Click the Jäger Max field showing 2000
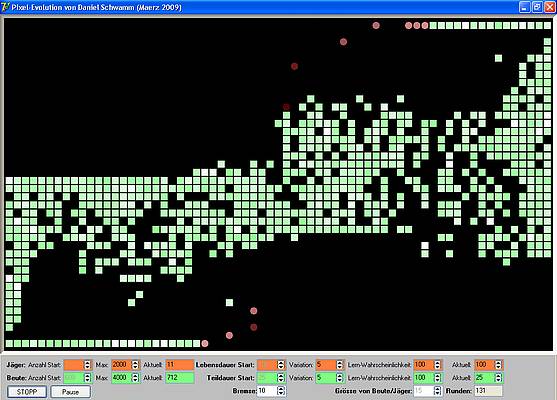Image resolution: width=557 pixels, height=400 pixels. point(121,365)
